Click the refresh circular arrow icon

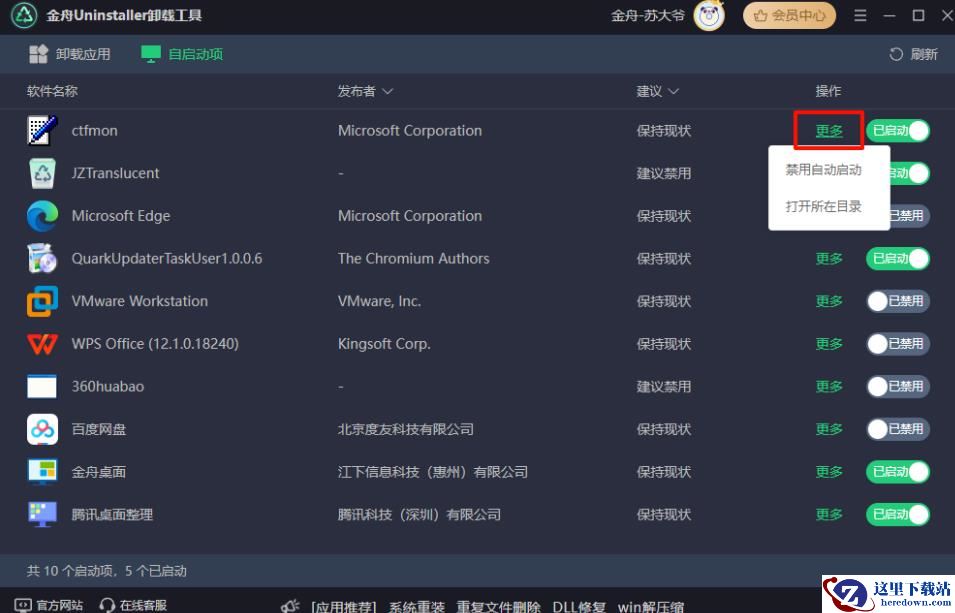pos(896,54)
